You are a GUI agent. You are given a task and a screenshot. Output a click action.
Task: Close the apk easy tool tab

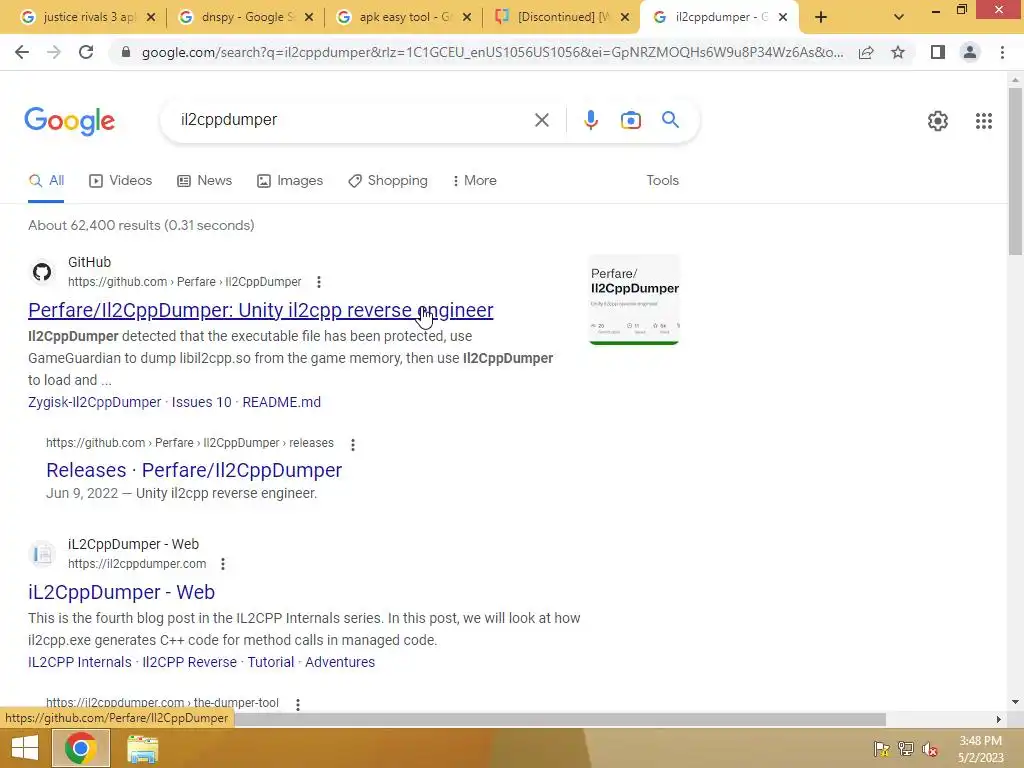(x=467, y=17)
